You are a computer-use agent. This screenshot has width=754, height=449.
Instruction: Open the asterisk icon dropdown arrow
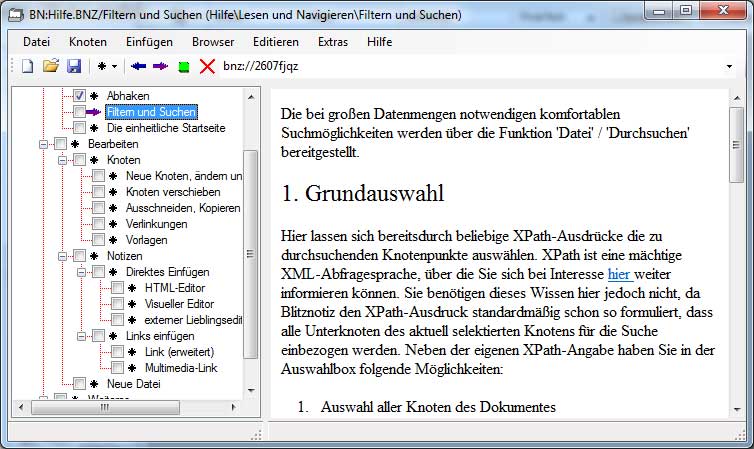tap(114, 66)
